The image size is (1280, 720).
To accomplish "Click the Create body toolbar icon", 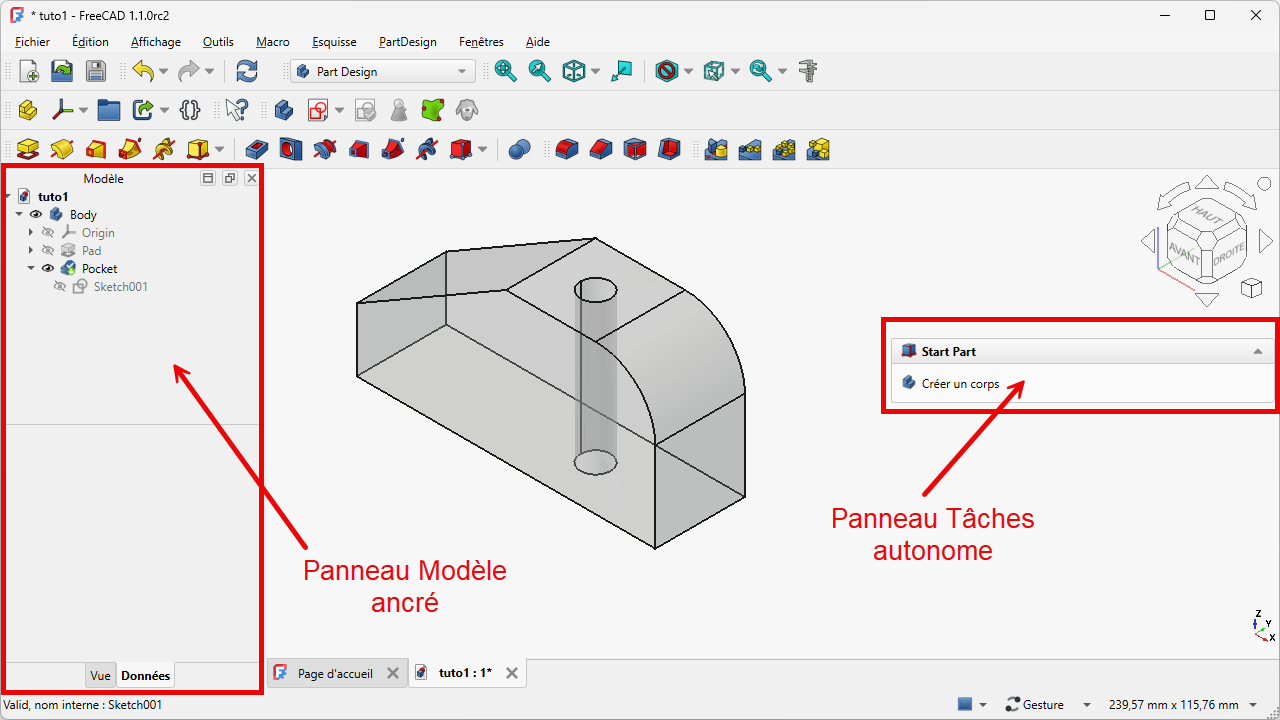I will click(x=283, y=110).
